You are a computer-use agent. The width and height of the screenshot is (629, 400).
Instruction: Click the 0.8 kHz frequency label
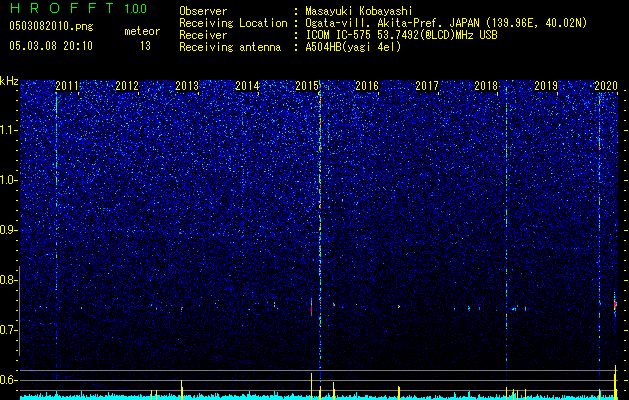[8, 280]
